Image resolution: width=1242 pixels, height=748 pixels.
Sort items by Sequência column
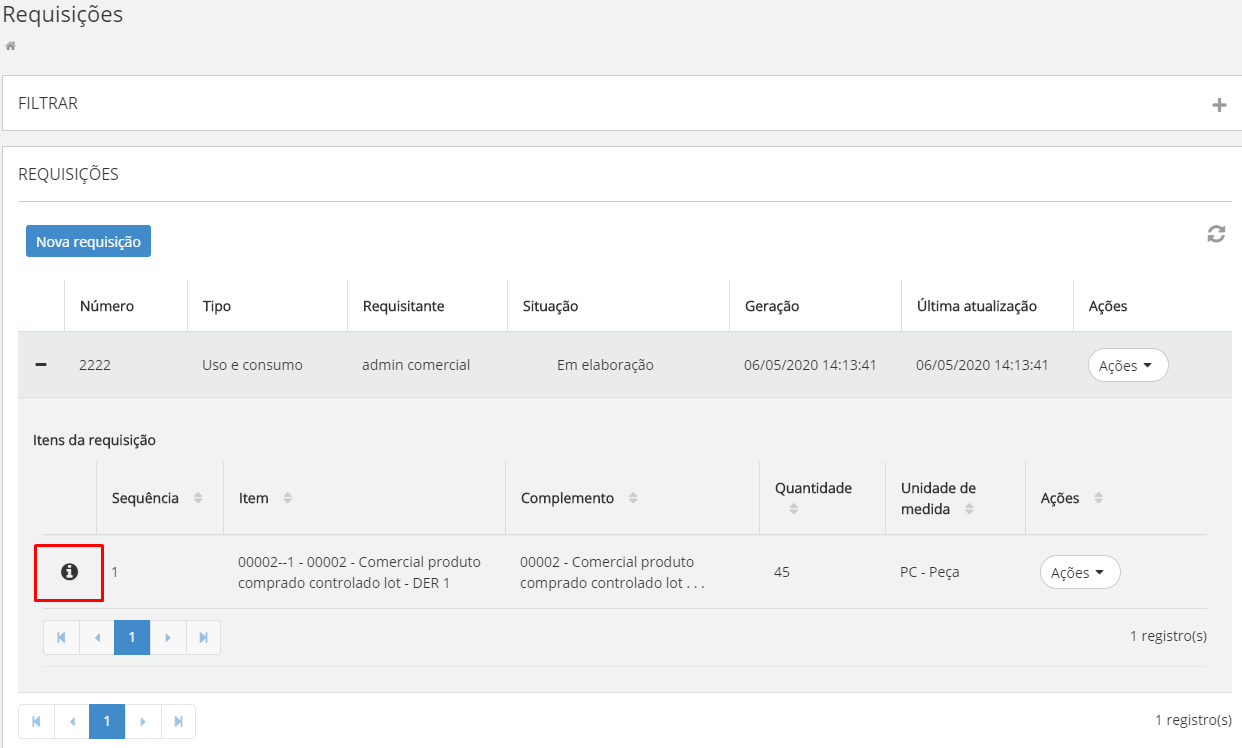(x=198, y=498)
